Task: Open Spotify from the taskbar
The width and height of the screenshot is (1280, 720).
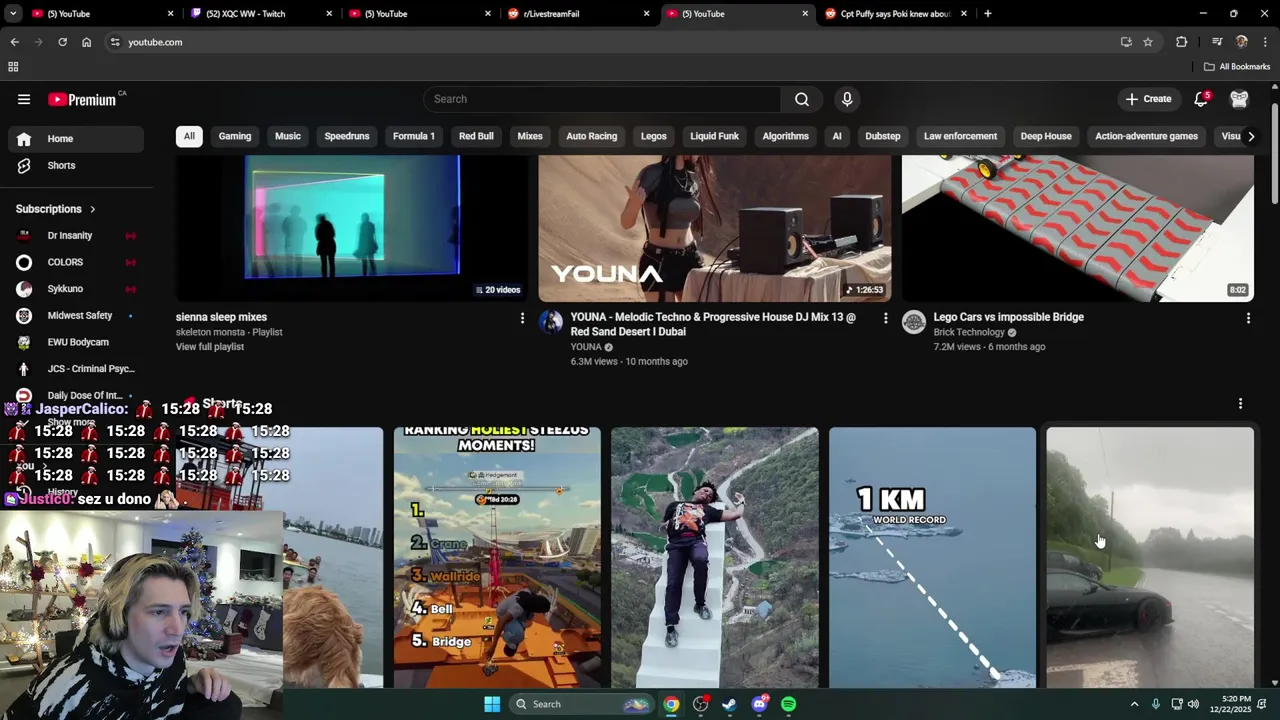Action: pos(789,704)
